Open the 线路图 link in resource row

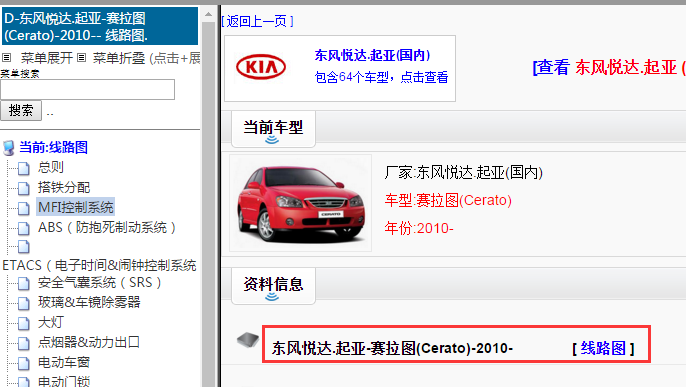click(x=603, y=348)
